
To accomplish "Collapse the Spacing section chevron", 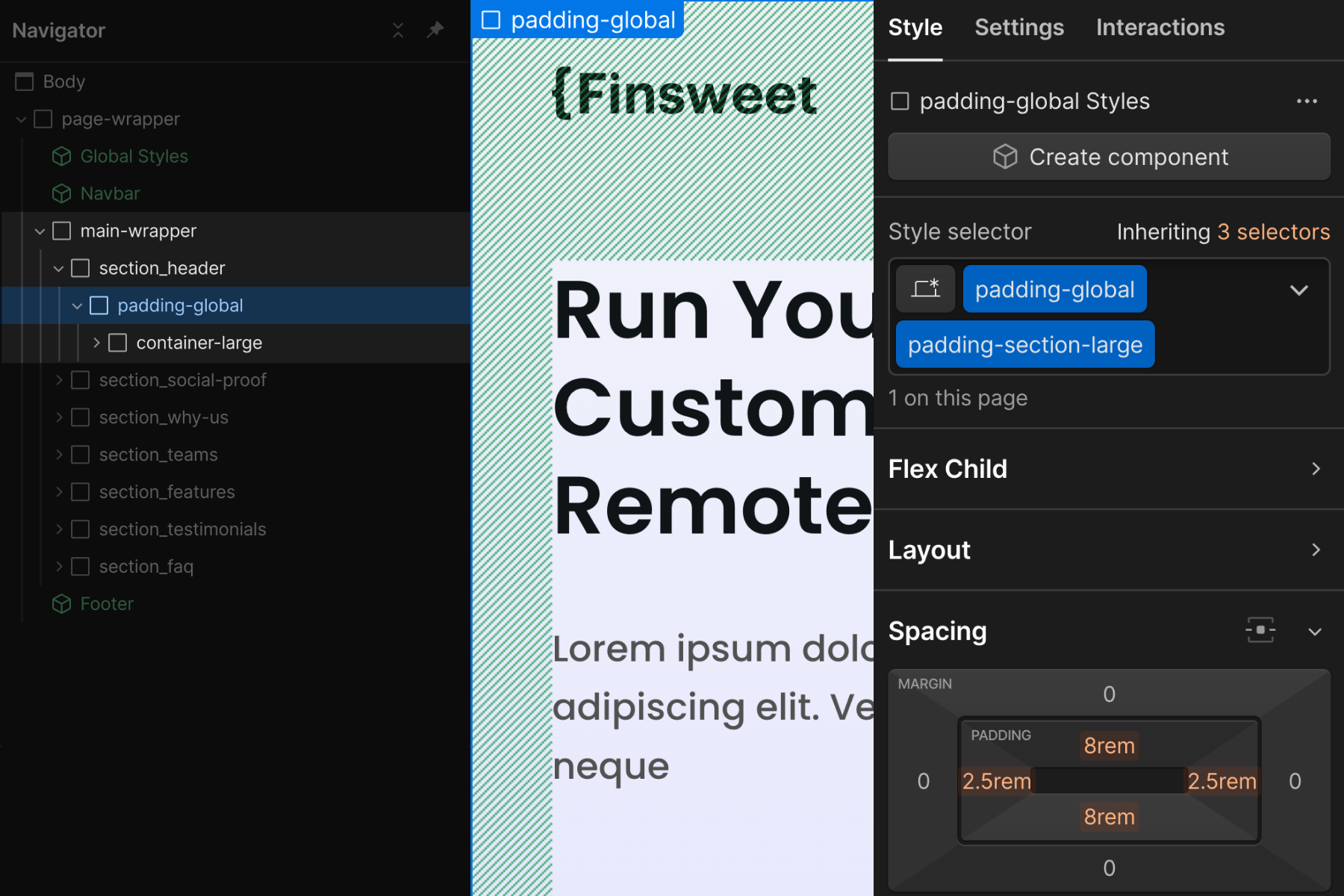I will point(1315,632).
